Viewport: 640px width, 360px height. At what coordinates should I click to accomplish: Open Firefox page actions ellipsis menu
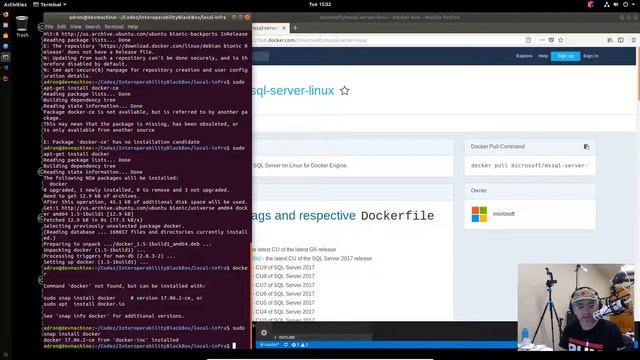[x=542, y=40]
